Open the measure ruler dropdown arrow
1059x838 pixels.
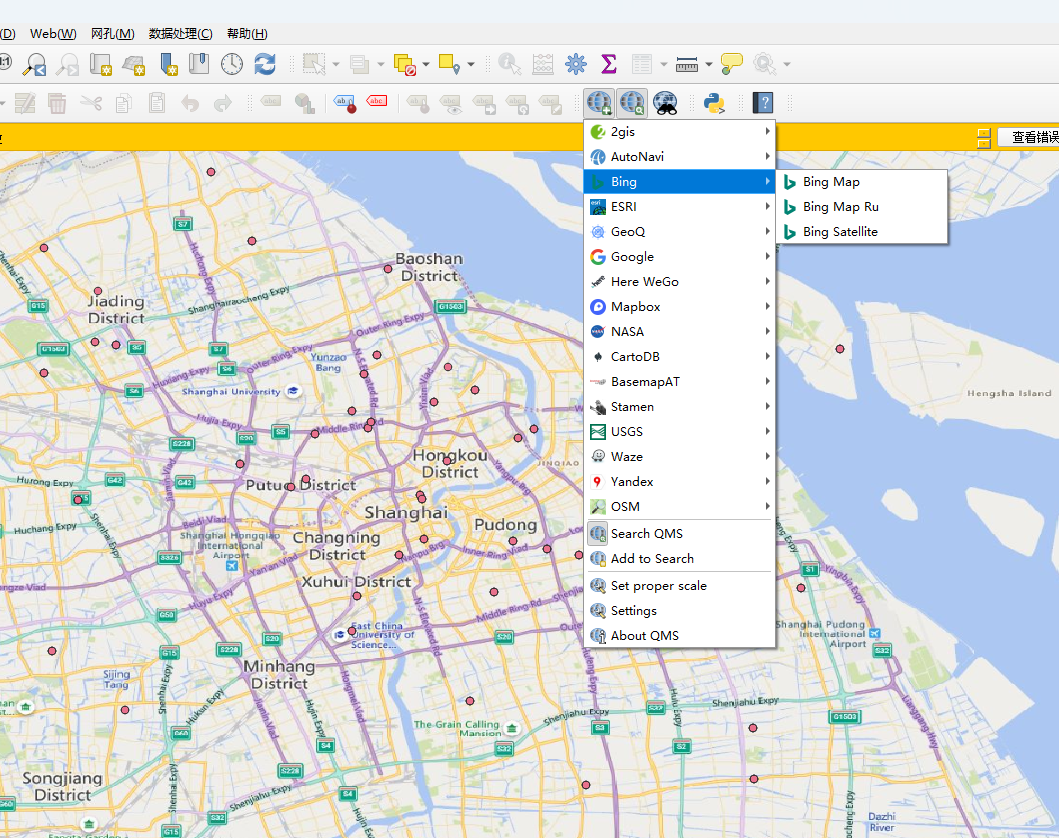tap(709, 65)
